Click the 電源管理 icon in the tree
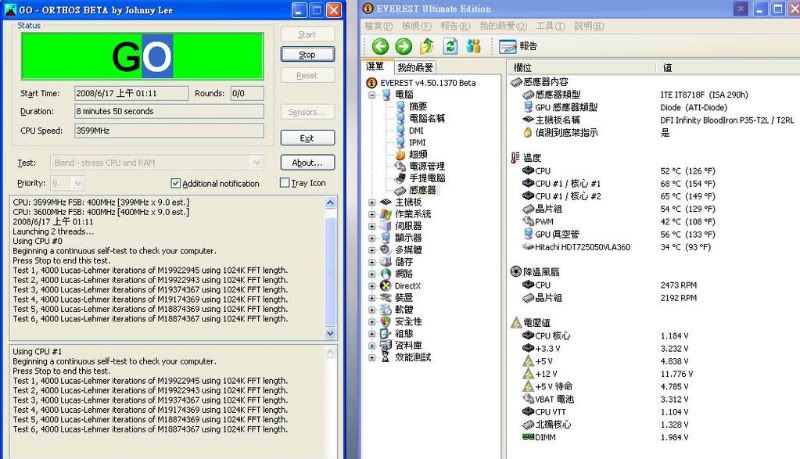Image resolution: width=800 pixels, height=459 pixels. [401, 166]
